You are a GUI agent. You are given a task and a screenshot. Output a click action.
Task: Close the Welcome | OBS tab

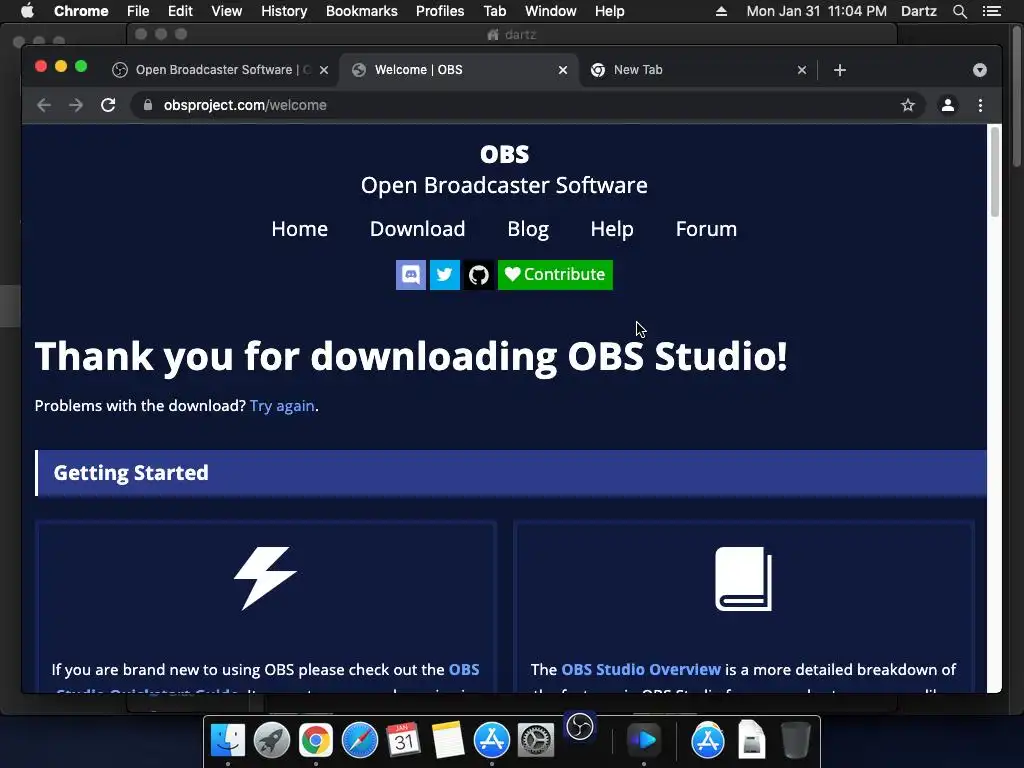562,70
